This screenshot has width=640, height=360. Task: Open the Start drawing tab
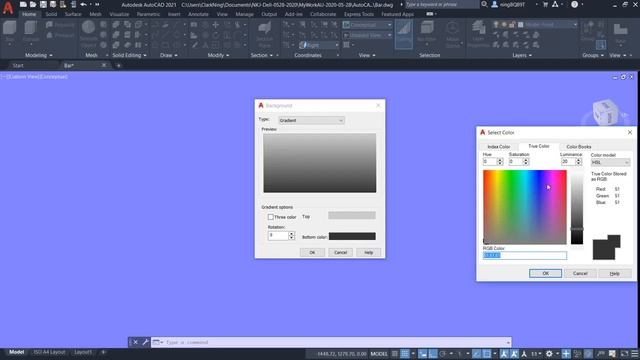pyautogui.click(x=18, y=65)
